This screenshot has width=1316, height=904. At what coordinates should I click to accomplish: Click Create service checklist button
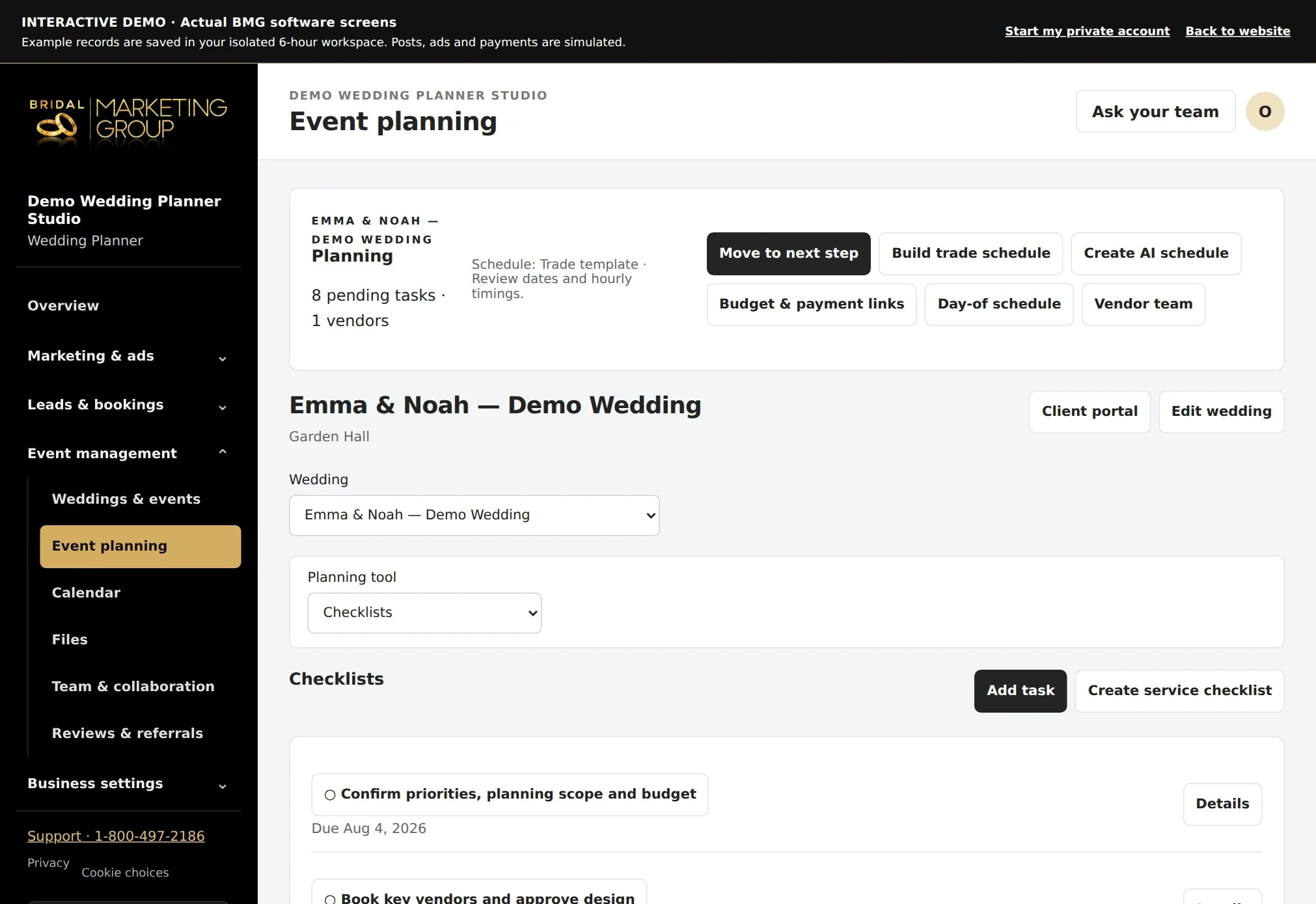tap(1179, 691)
